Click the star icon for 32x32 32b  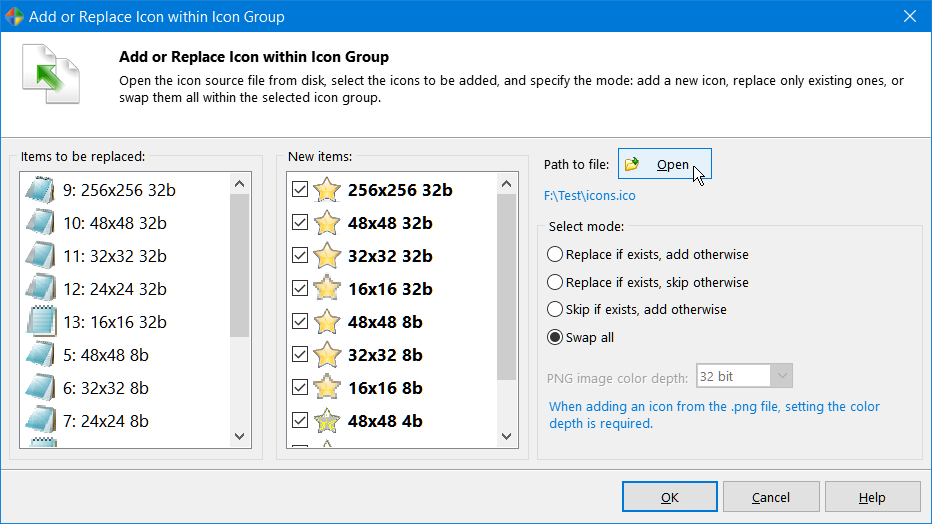[327, 256]
